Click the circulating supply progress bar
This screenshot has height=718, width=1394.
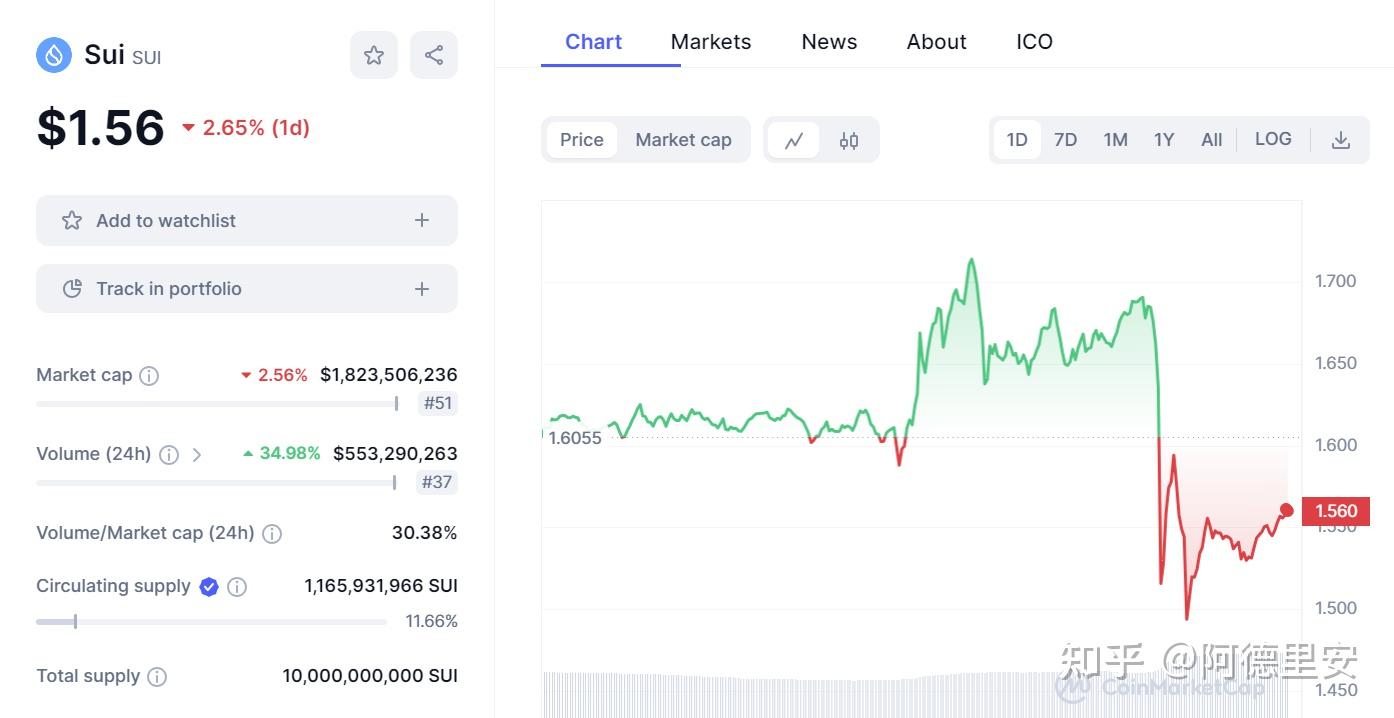pos(211,622)
